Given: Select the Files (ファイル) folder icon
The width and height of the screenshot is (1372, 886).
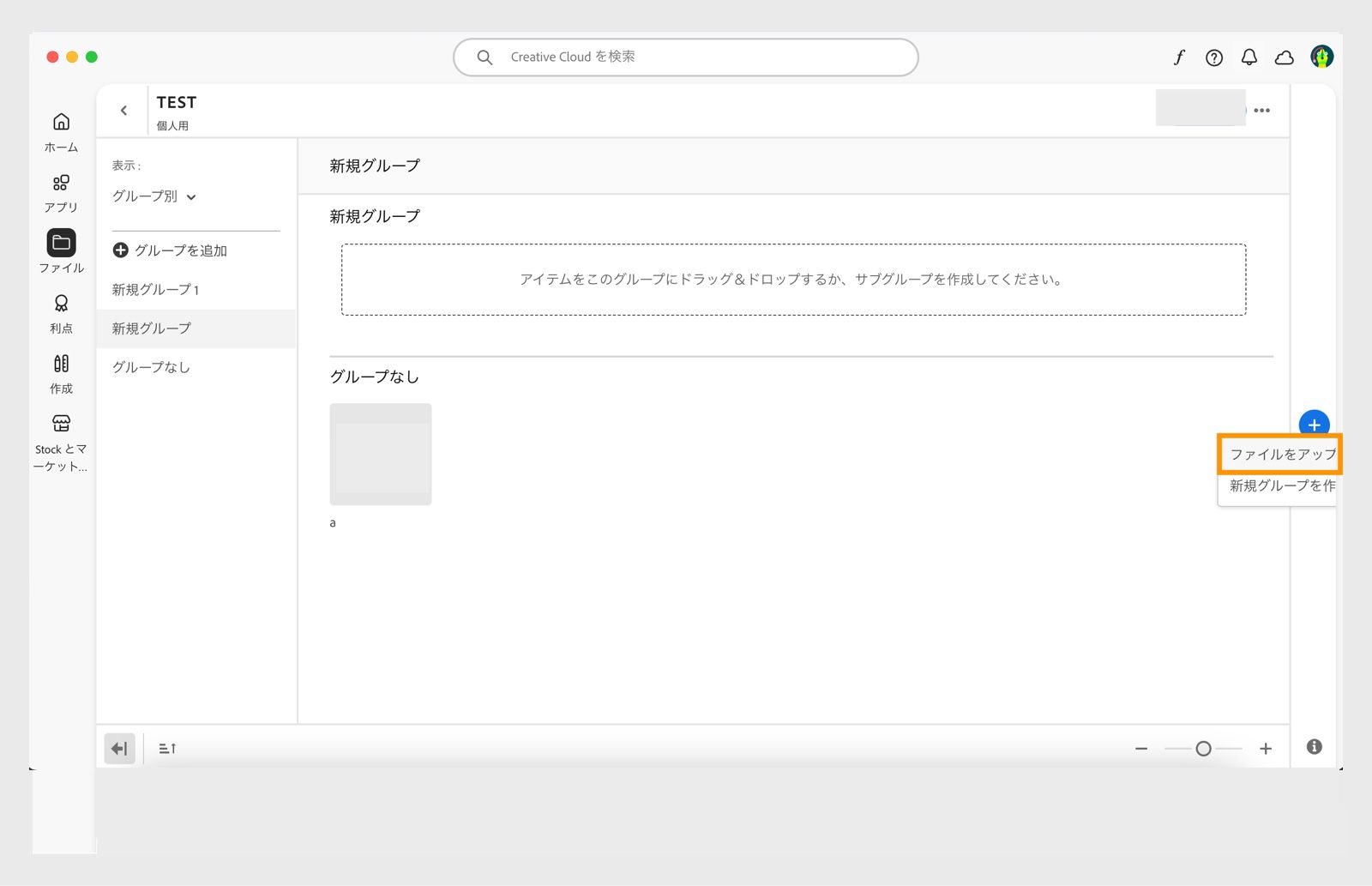Looking at the screenshot, I should point(61,243).
